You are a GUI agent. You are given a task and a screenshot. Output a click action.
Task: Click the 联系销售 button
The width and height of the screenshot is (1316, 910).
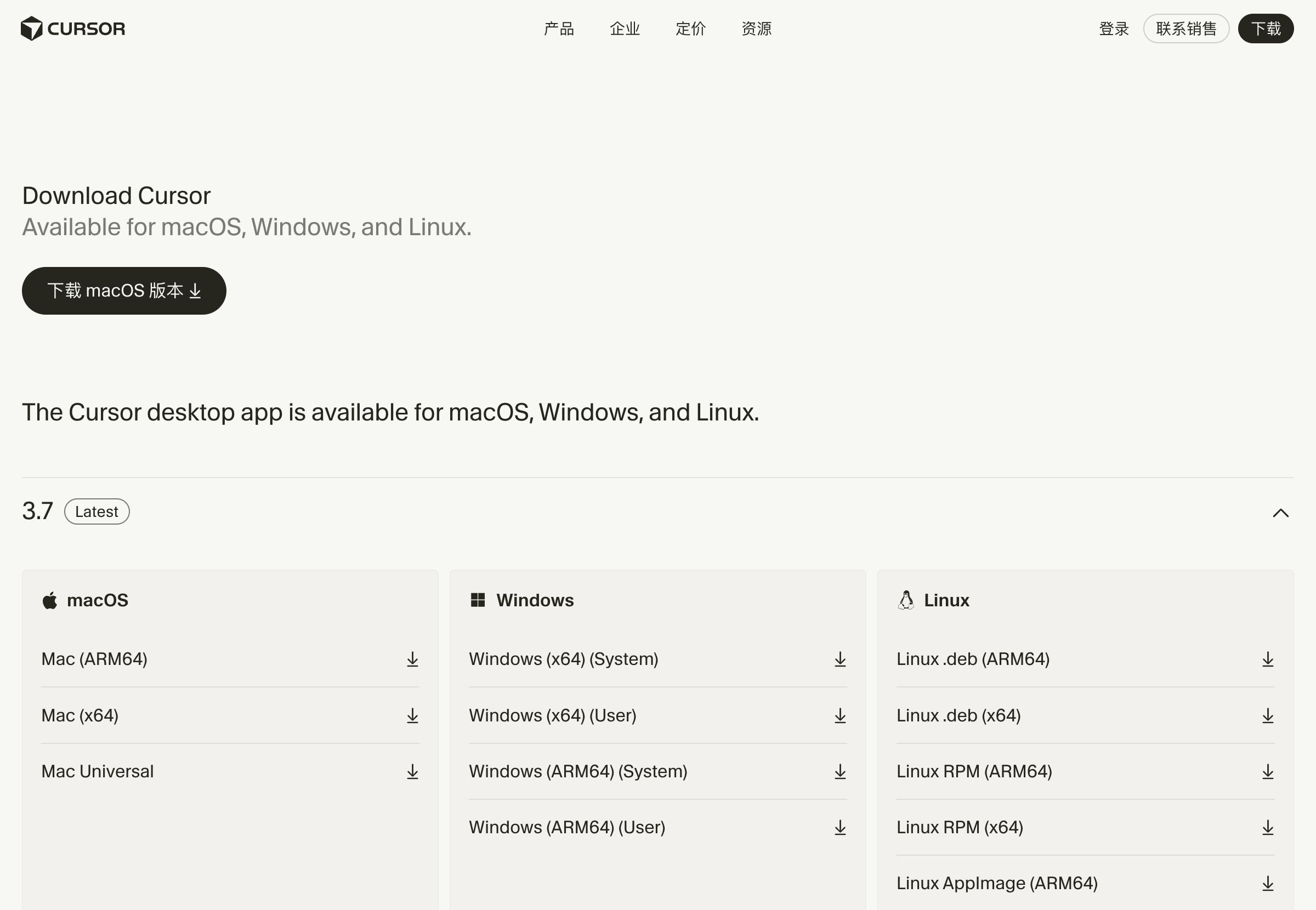[1186, 29]
